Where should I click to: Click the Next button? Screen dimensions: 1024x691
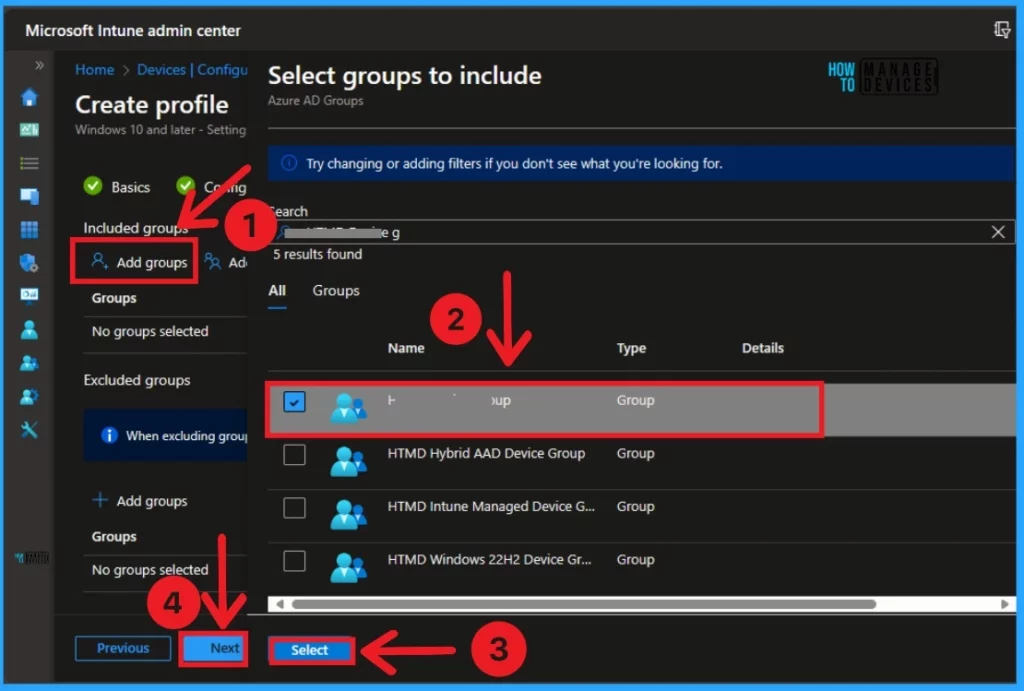coord(215,648)
